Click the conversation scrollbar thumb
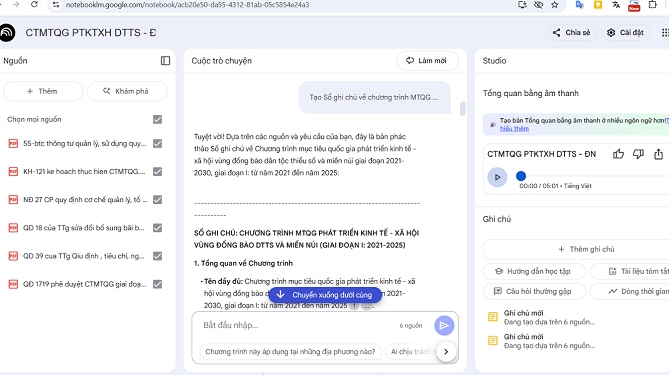Image resolution: width=669 pixels, height=375 pixels. 462,108
